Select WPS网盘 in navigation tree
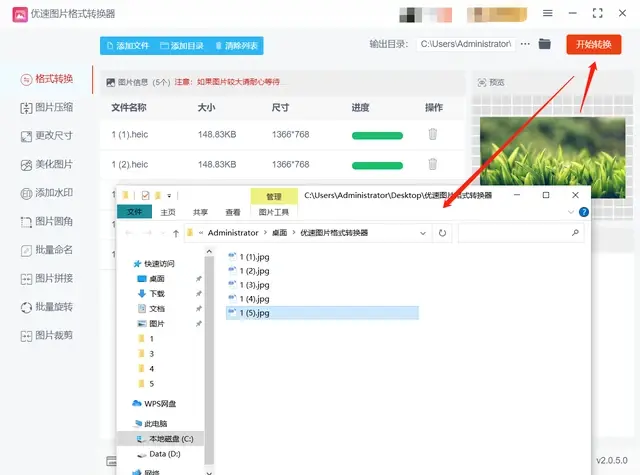 click(154, 404)
